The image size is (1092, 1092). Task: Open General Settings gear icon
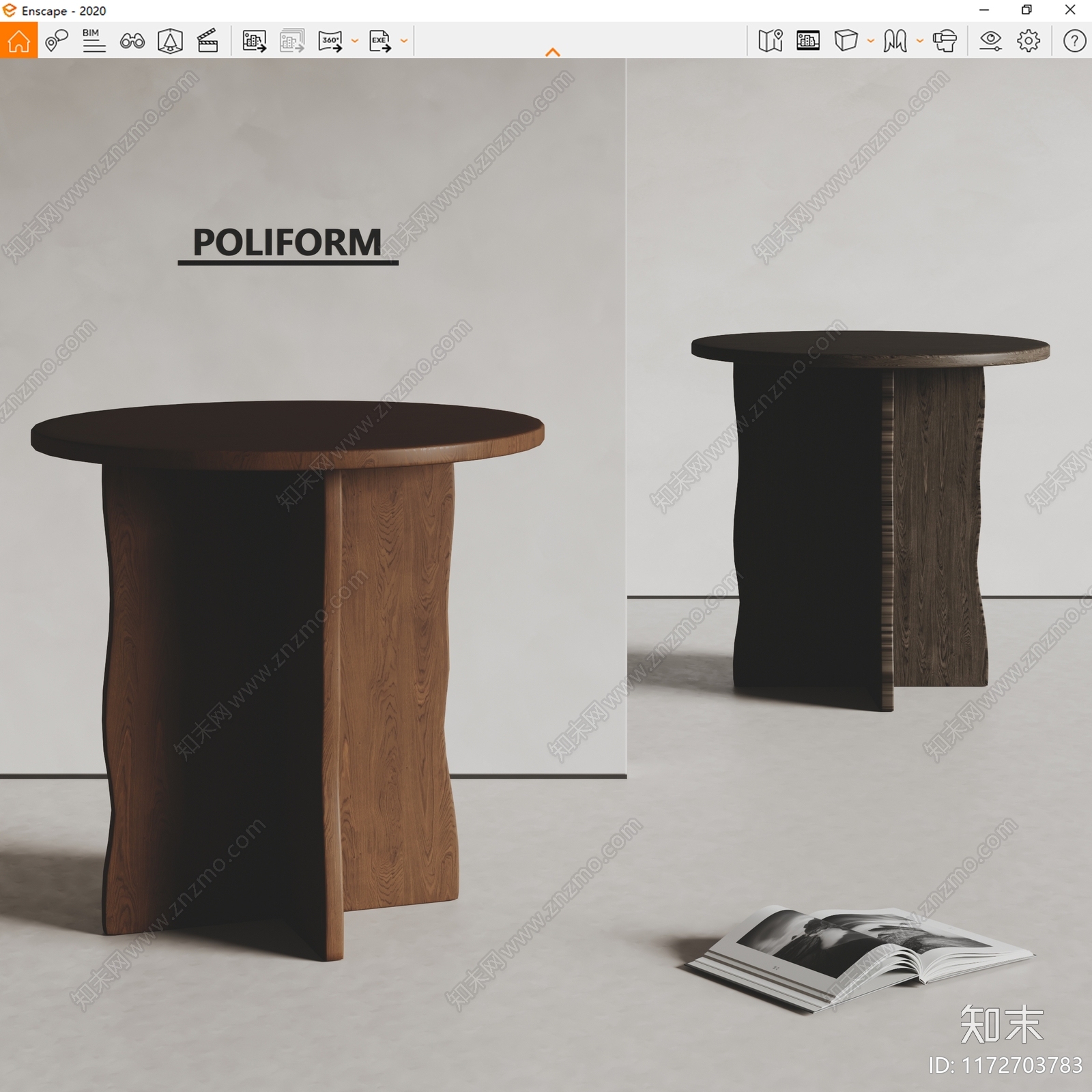click(x=1029, y=41)
